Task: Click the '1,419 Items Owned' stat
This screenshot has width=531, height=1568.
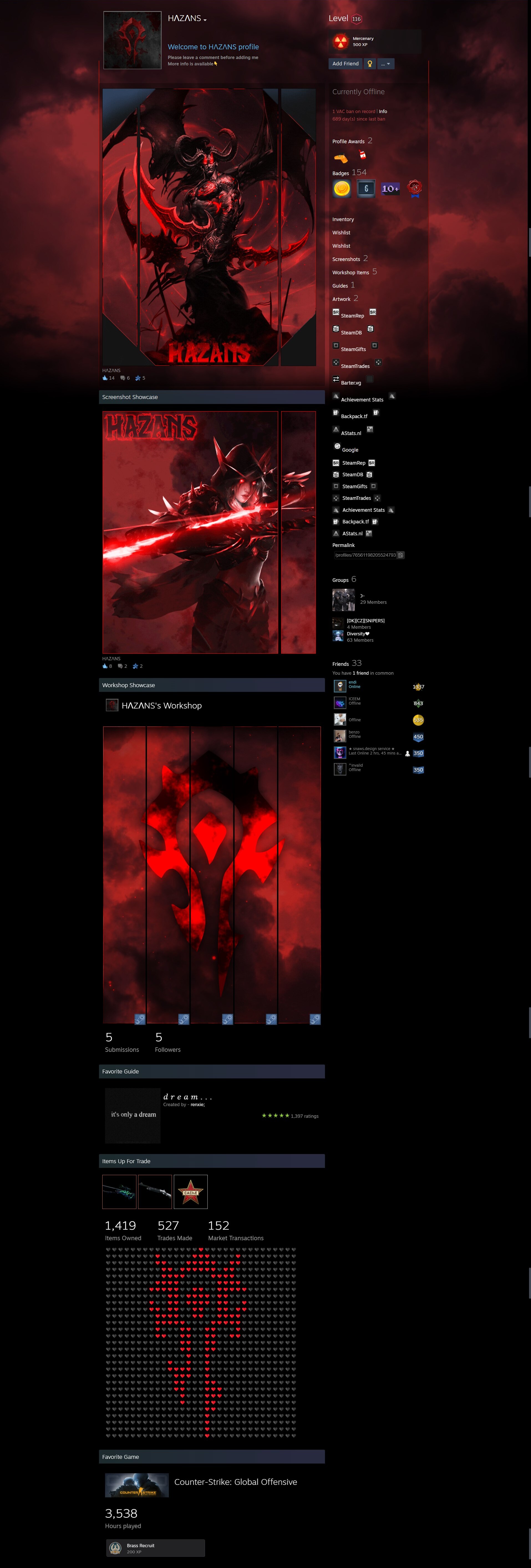Action: point(123,1230)
